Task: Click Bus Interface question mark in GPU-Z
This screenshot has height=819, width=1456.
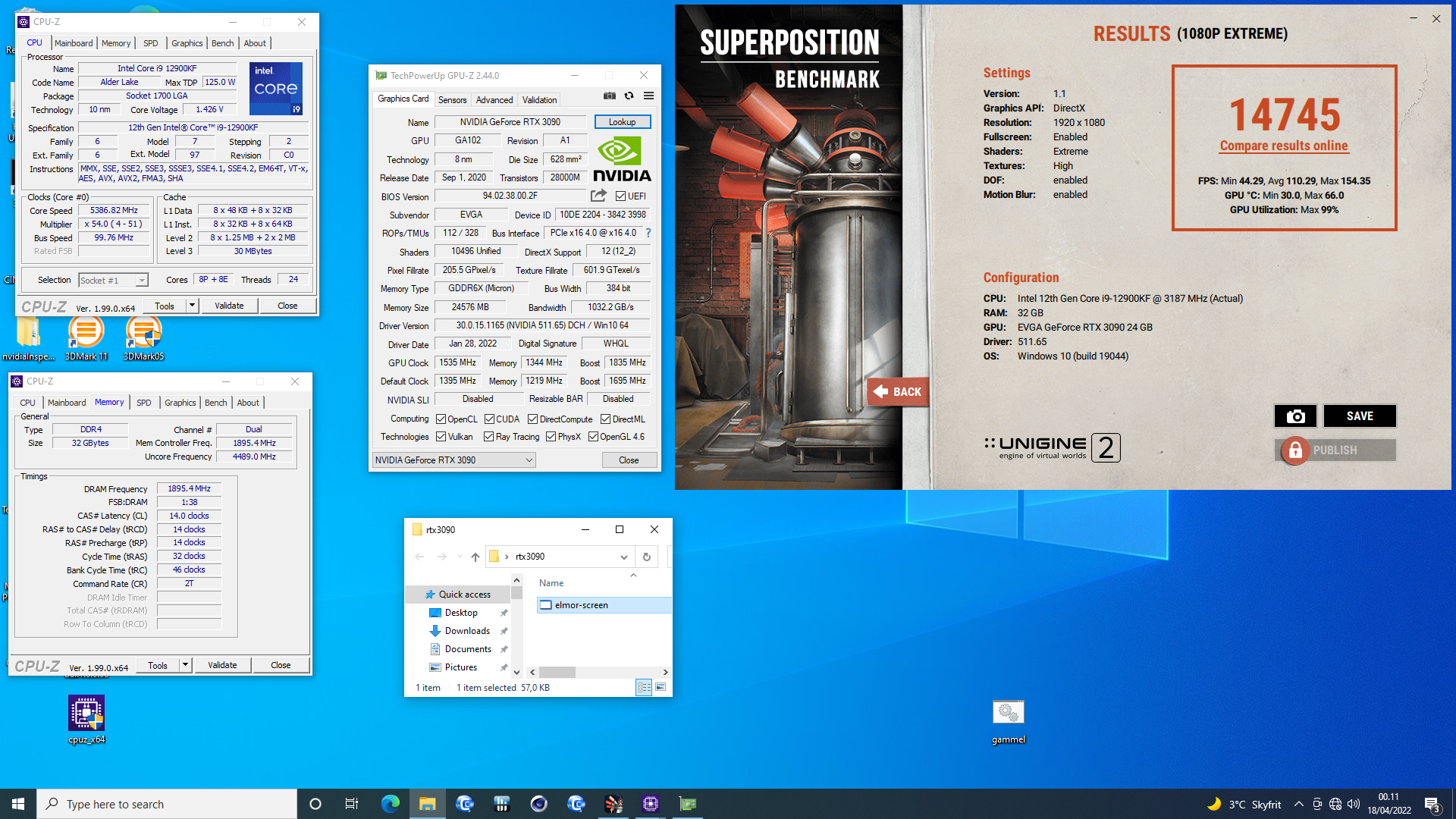Action: tap(648, 233)
